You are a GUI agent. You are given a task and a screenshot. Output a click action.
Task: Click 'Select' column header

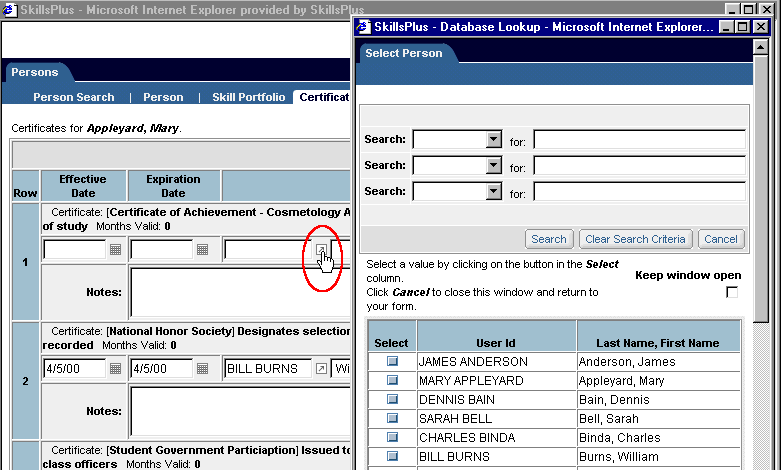click(392, 336)
